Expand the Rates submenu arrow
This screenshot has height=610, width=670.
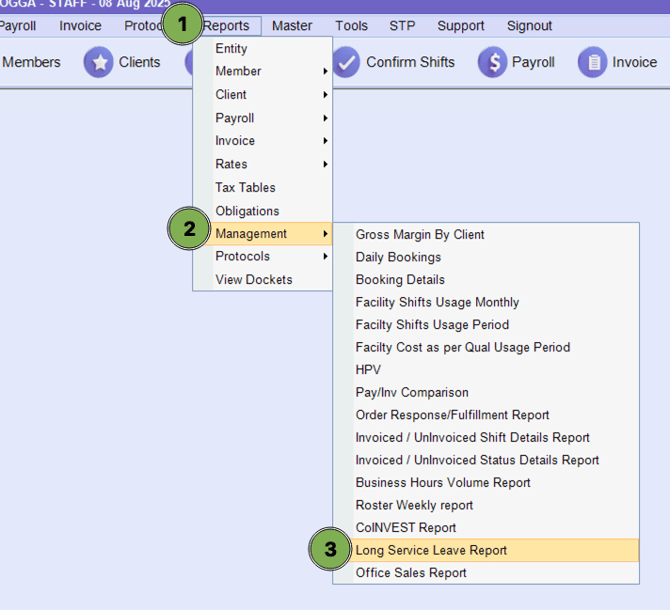click(325, 164)
